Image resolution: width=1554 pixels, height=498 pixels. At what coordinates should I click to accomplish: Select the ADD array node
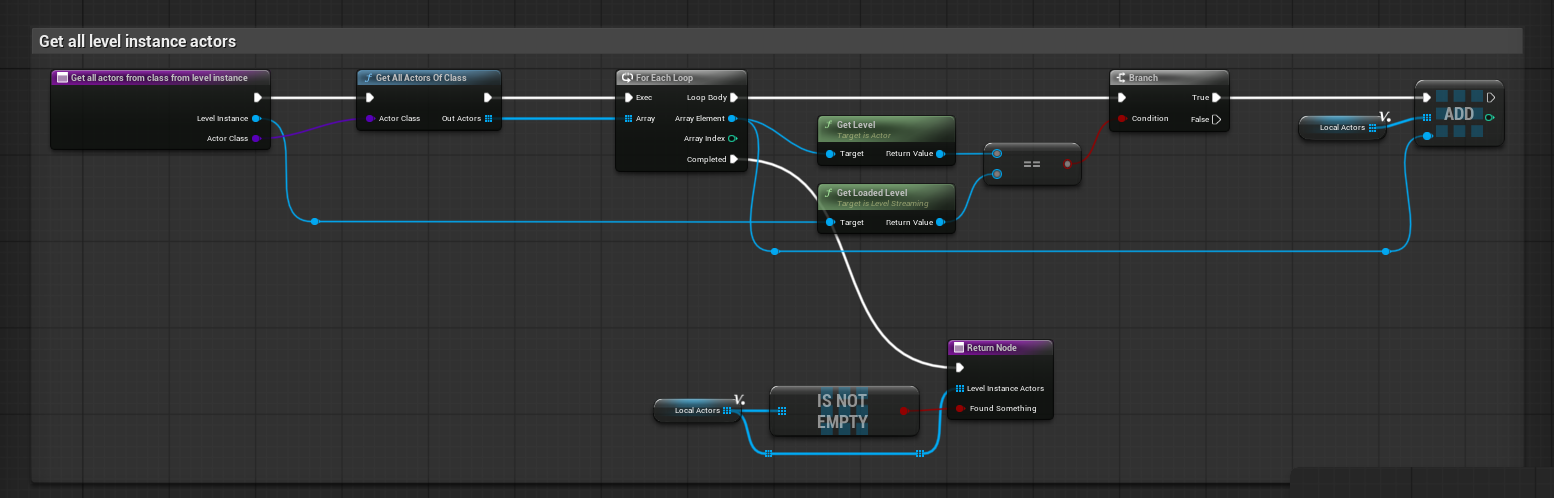[1459, 113]
